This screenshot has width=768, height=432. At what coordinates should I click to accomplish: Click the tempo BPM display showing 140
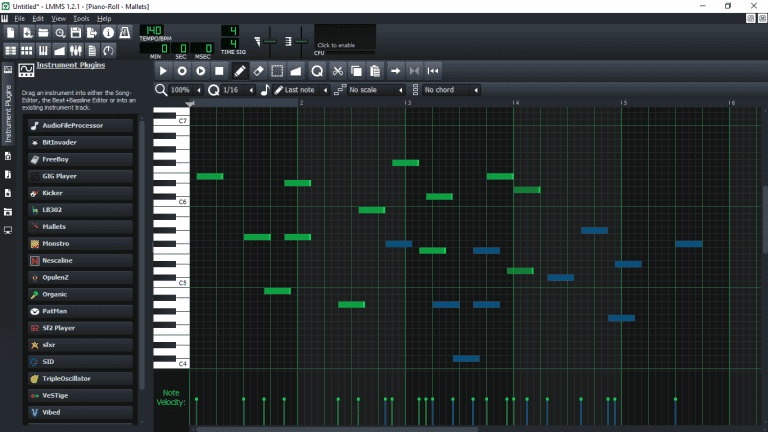154,31
